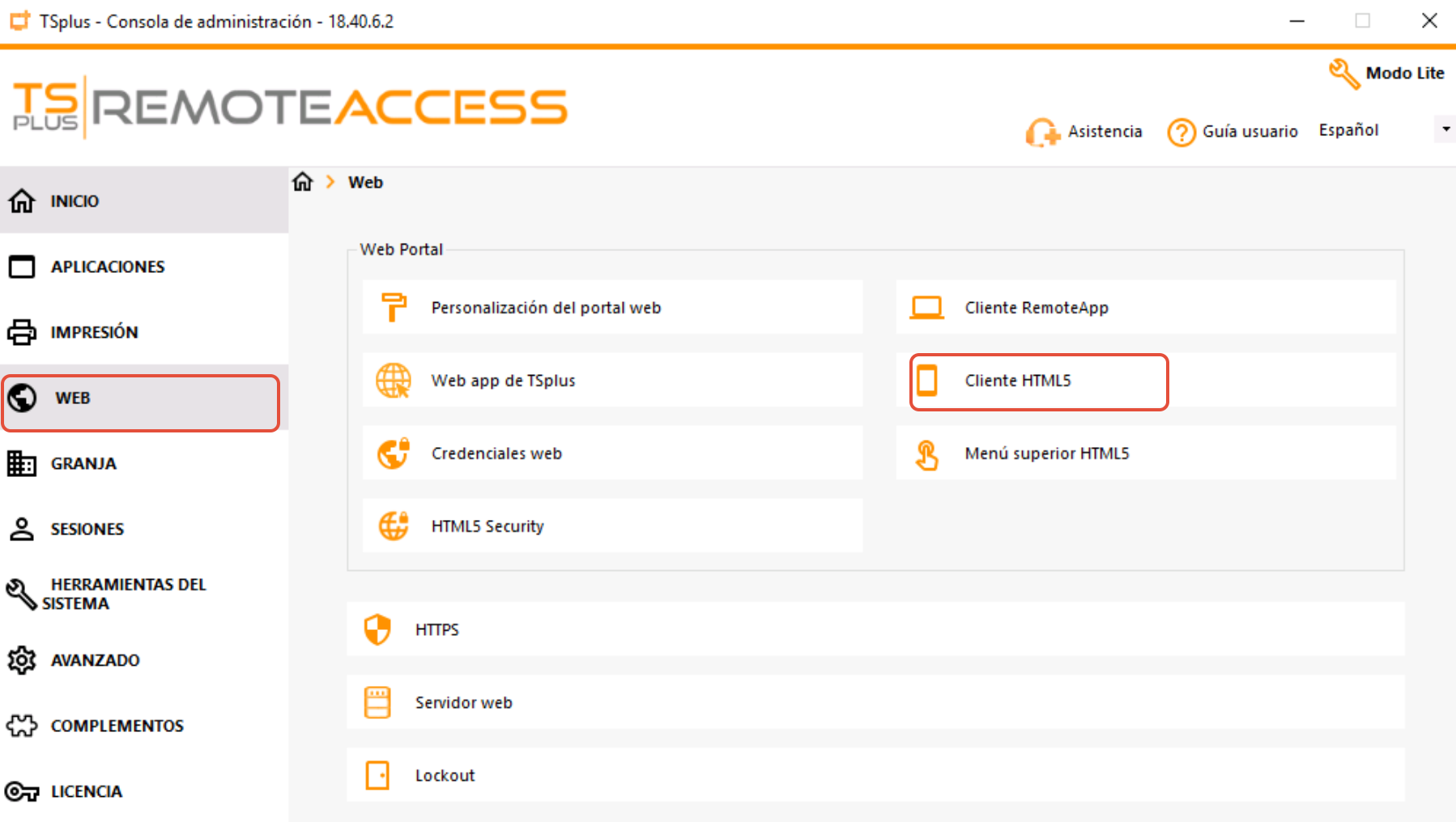Close the TSplus console window
This screenshot has width=1456, height=822.
point(1429,20)
